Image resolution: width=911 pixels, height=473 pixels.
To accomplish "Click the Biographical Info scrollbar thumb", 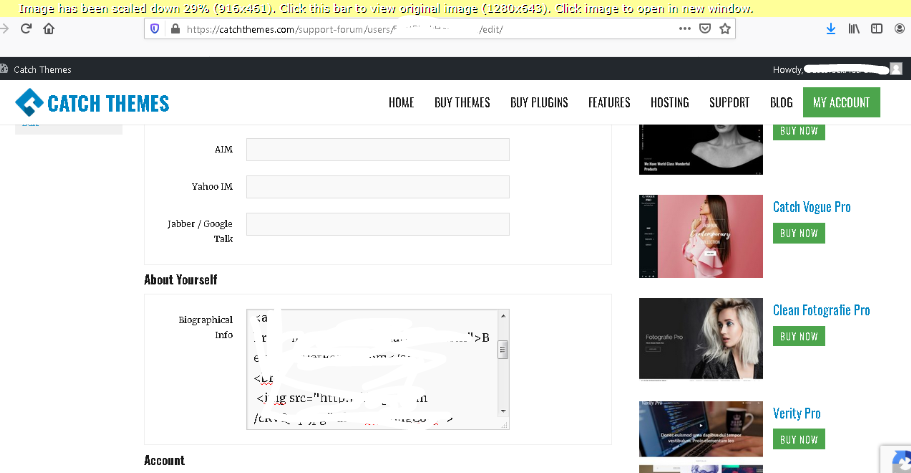I will (503, 350).
